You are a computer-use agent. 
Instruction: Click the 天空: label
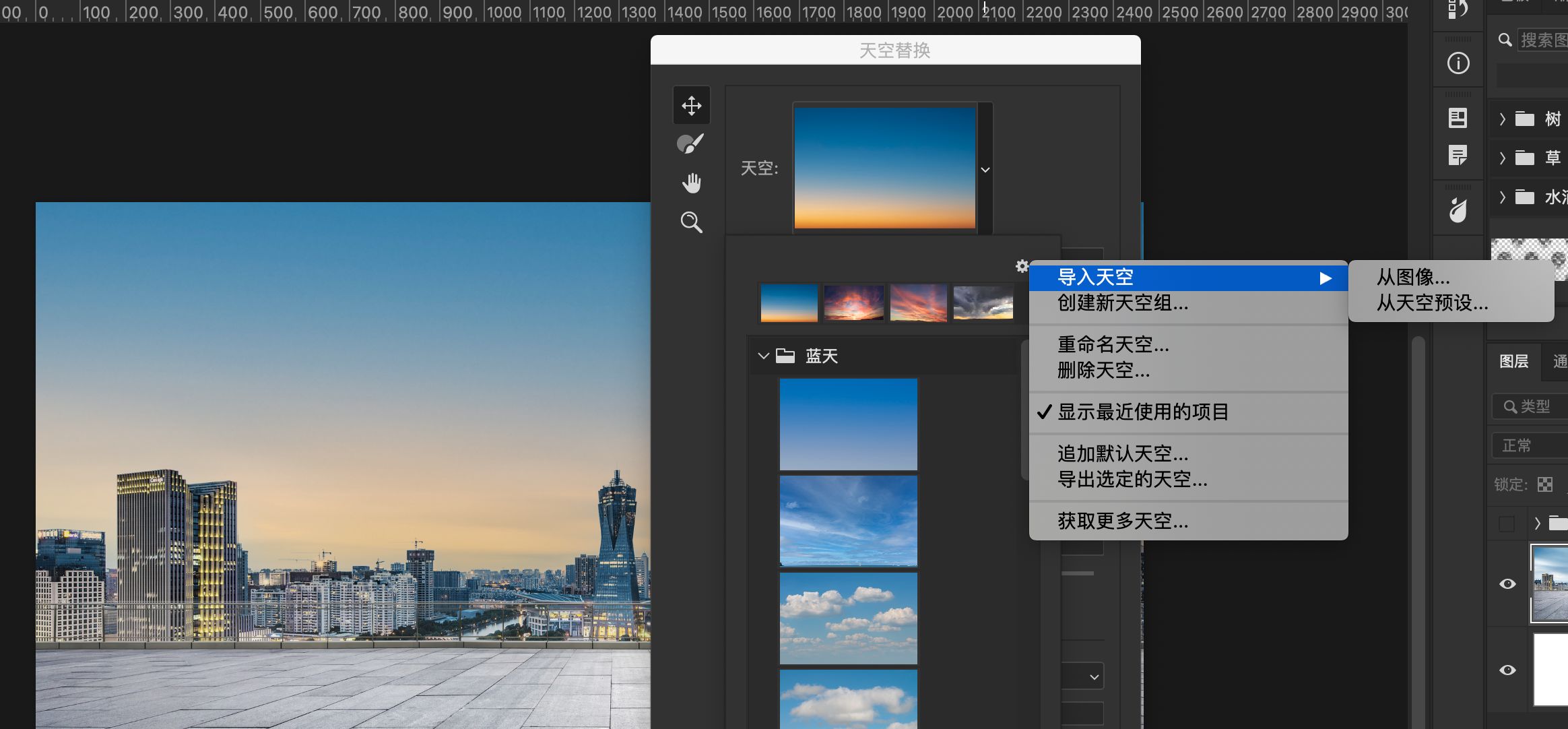pyautogui.click(x=759, y=168)
